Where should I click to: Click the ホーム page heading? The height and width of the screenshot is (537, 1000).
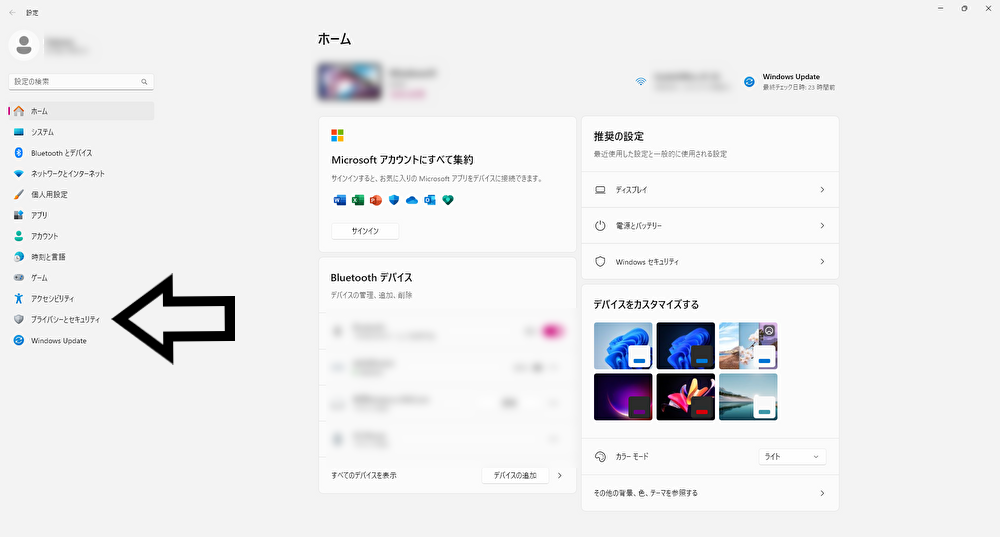pyautogui.click(x=334, y=39)
